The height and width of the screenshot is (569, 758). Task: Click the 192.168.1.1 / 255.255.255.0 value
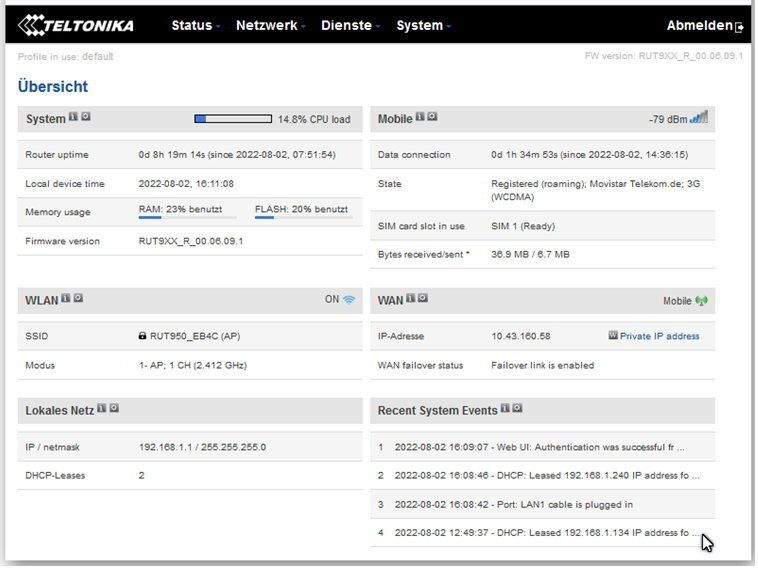203,447
